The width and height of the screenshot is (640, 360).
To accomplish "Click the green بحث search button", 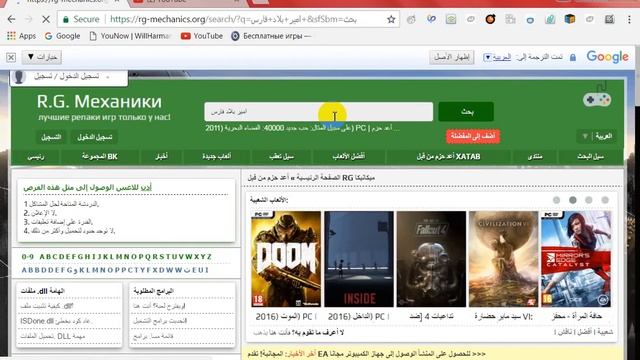I will pyautogui.click(x=466, y=112).
